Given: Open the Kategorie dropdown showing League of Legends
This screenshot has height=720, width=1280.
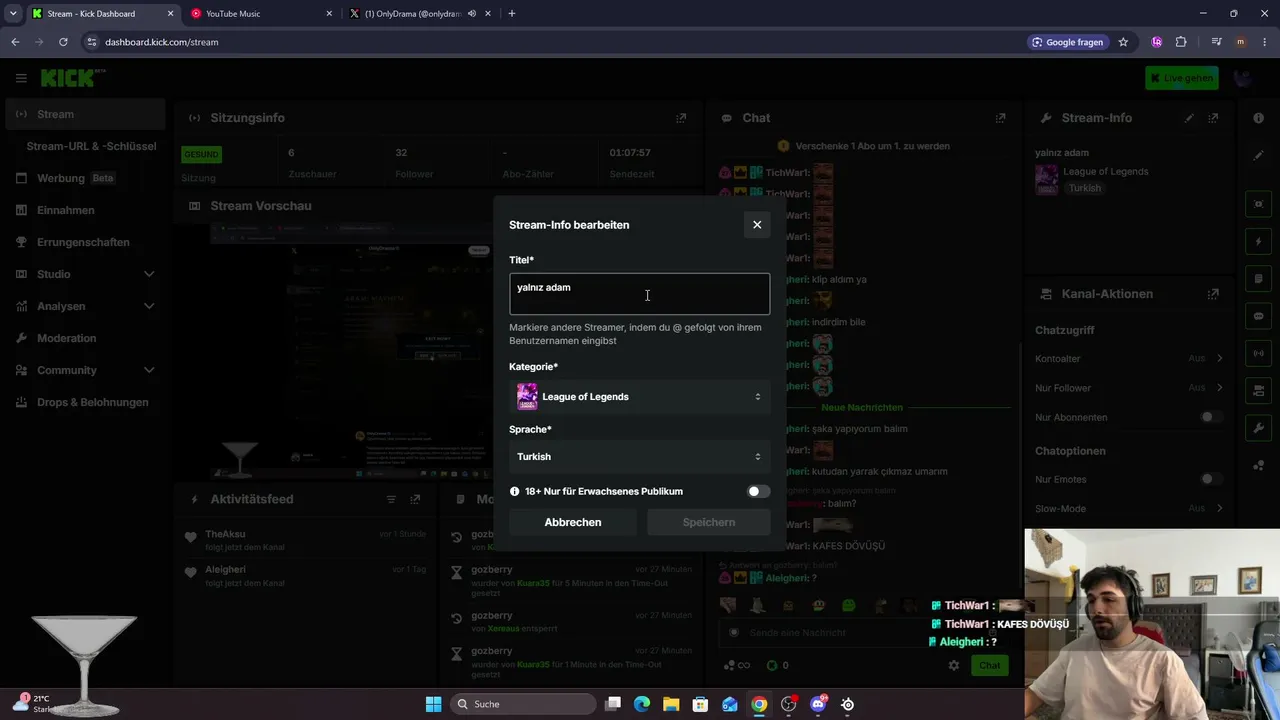Looking at the screenshot, I should pos(640,397).
